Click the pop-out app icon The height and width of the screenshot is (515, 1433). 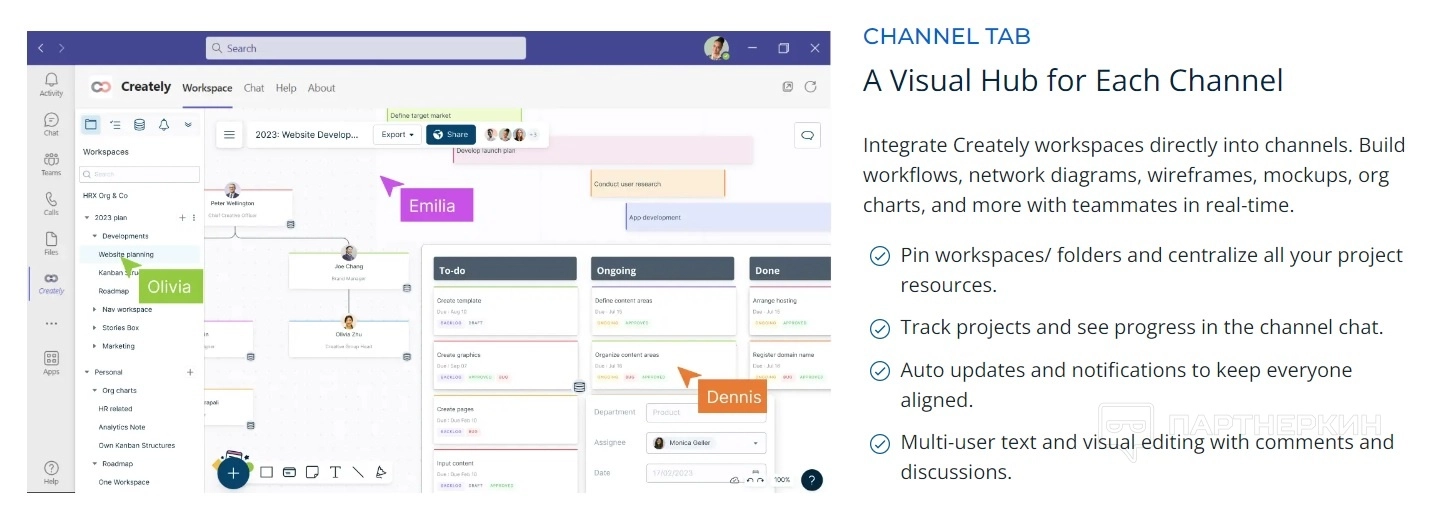[x=788, y=87]
